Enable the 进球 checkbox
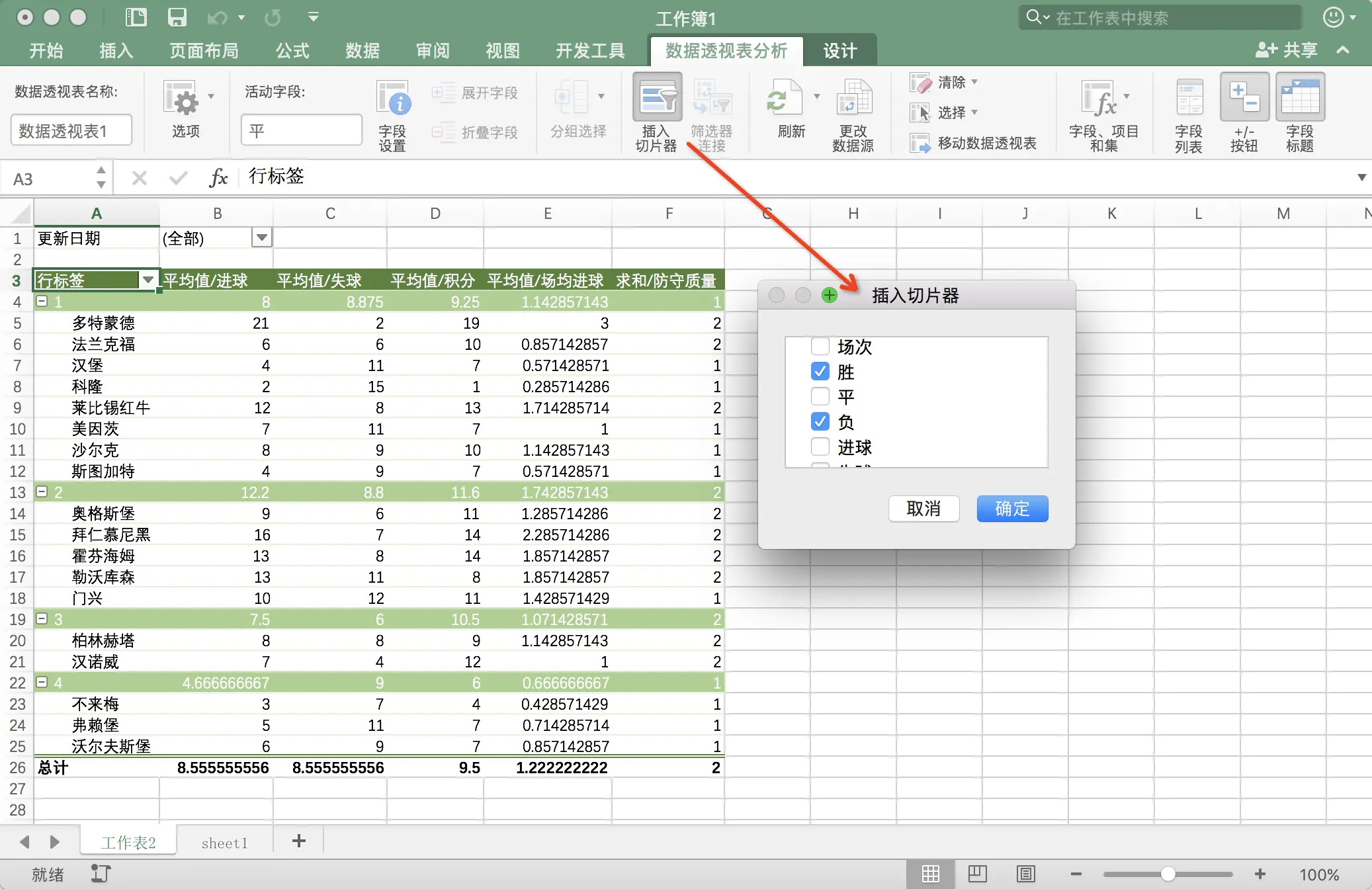Screen dimensions: 1372x889 pos(820,446)
